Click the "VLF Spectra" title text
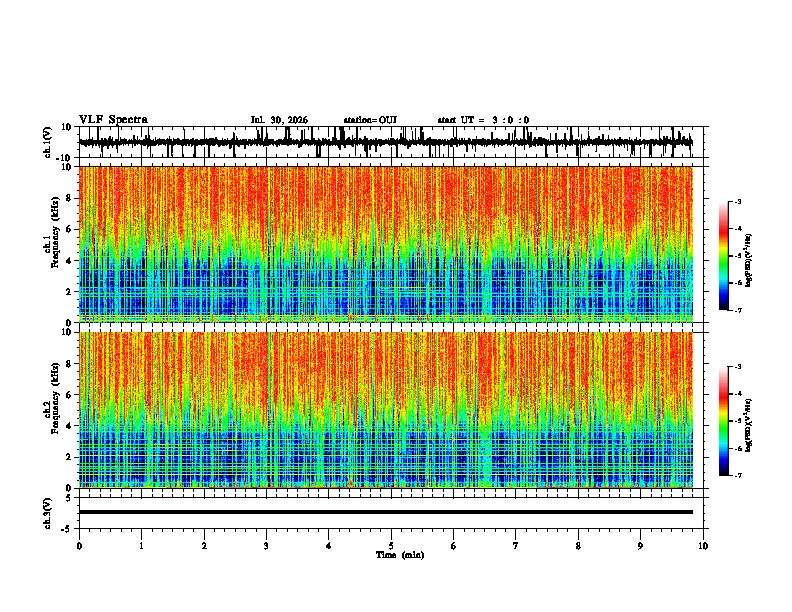This screenshot has height=612, width=792. tap(113, 120)
